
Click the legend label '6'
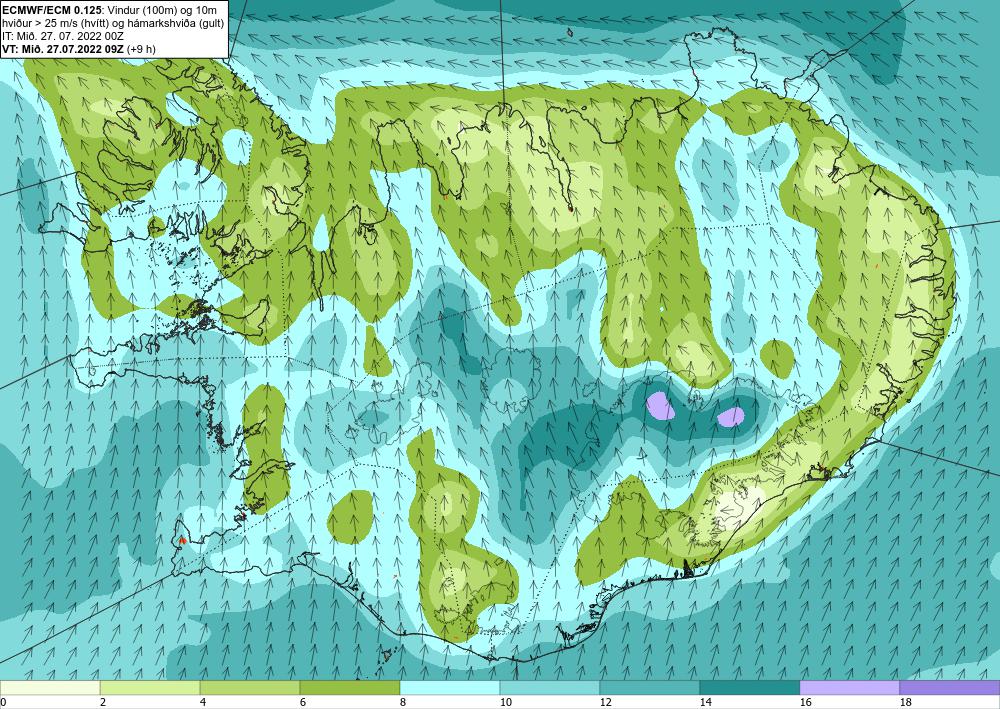(302, 703)
